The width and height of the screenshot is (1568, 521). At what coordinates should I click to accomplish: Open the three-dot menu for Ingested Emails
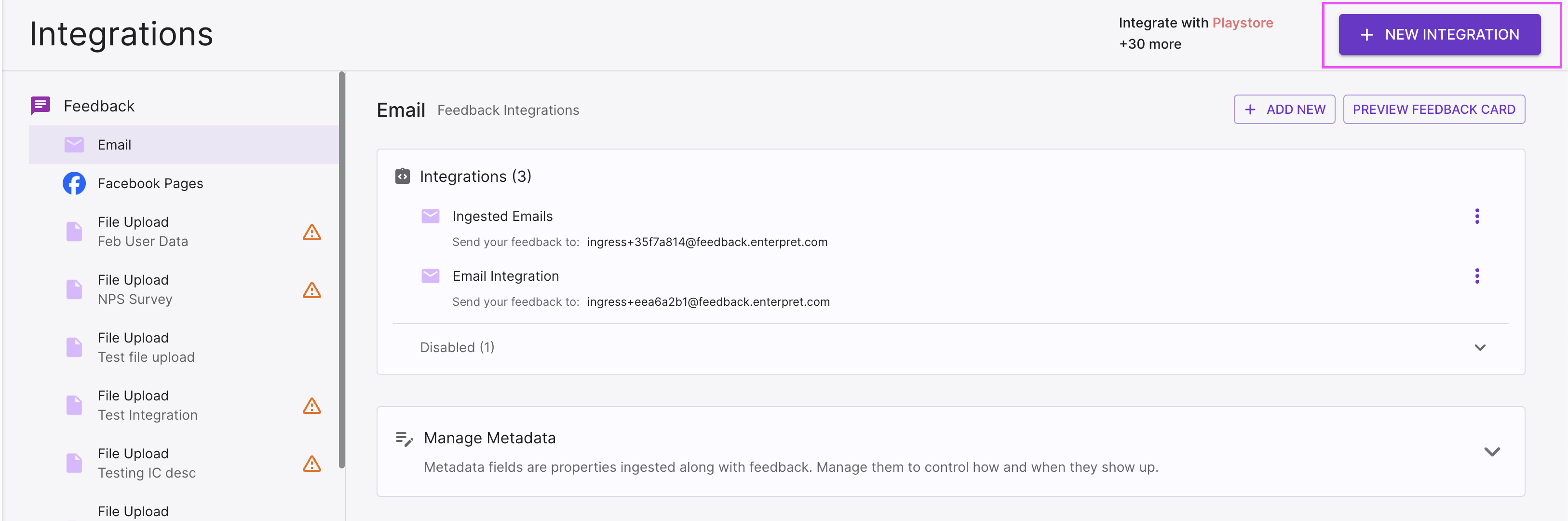(x=1477, y=216)
